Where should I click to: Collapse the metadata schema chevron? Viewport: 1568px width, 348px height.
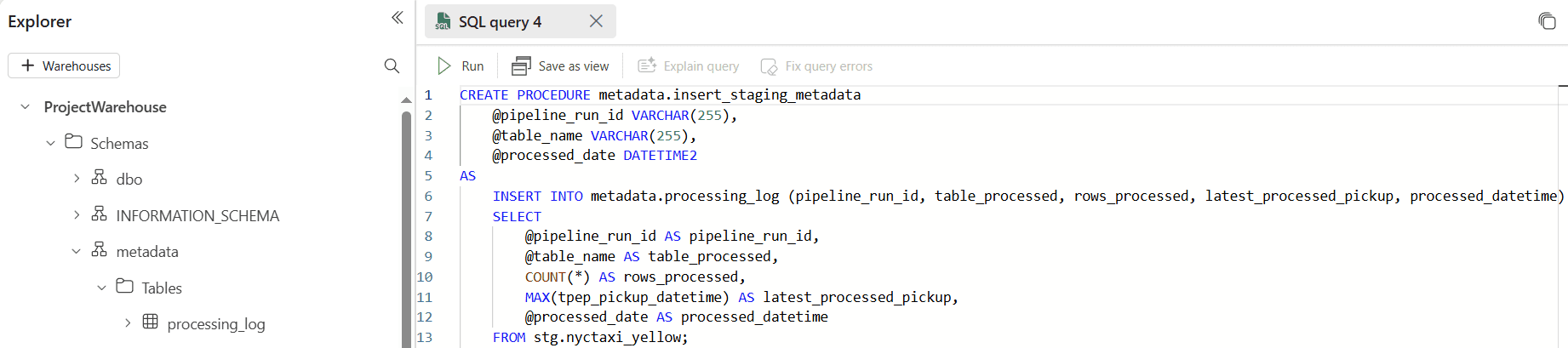tap(77, 251)
